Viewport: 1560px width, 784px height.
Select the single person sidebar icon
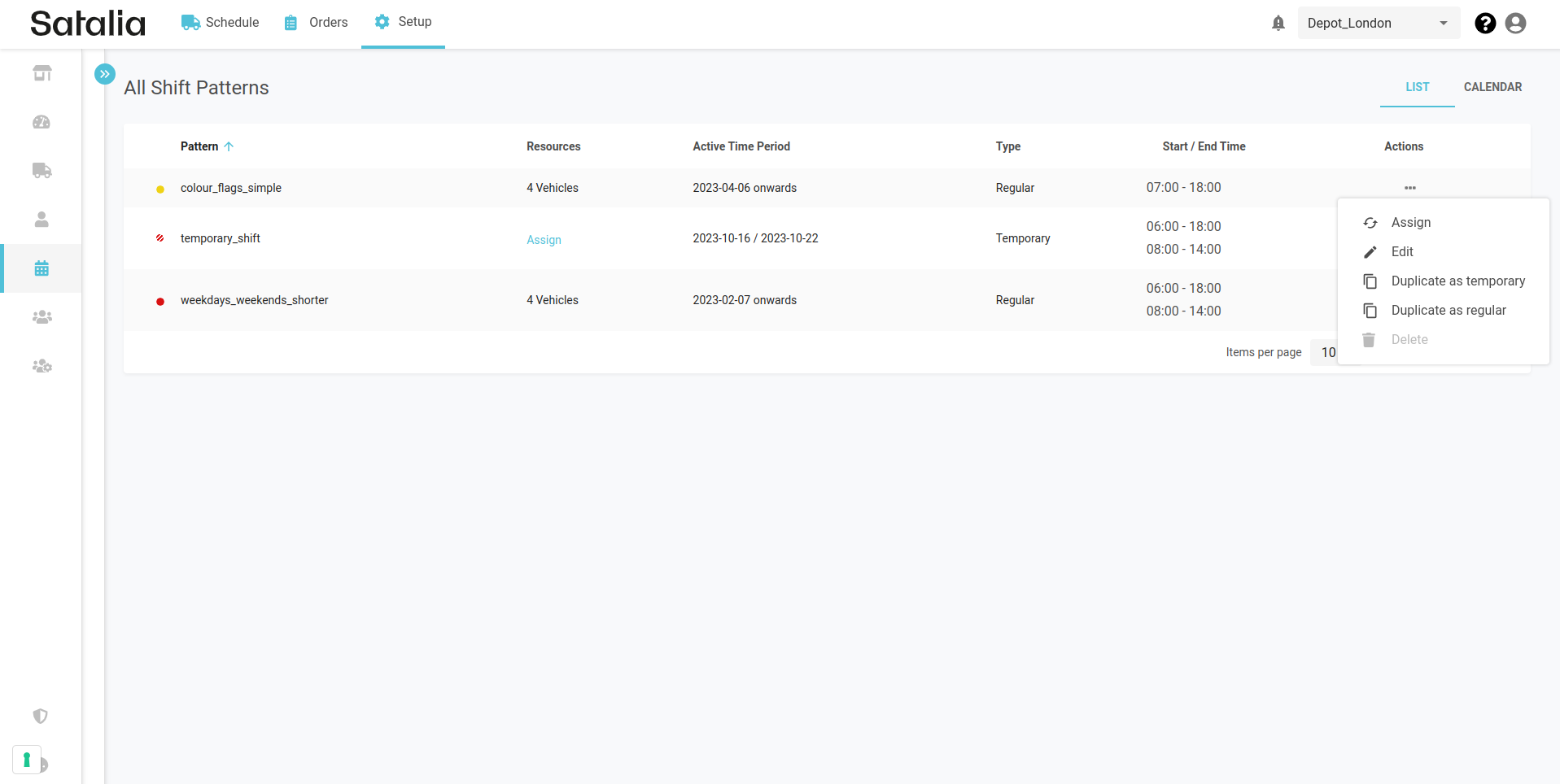click(x=42, y=220)
